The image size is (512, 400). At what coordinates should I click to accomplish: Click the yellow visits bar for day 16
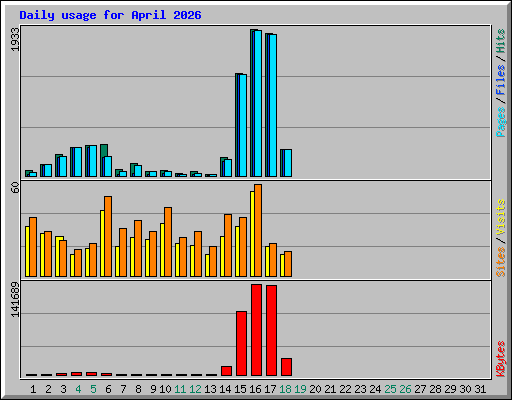[252, 234]
